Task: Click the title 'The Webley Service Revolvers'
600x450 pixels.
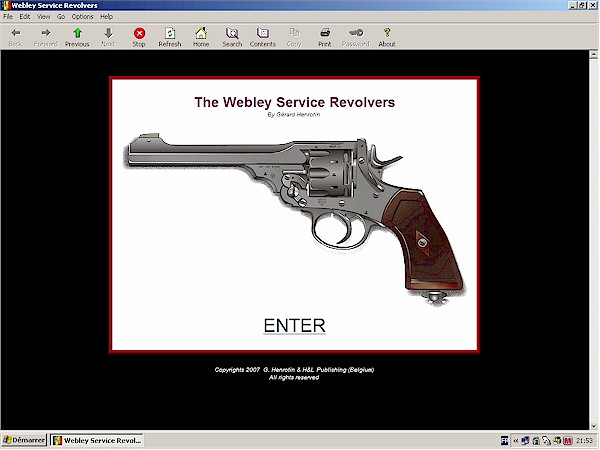Action: pos(294,102)
